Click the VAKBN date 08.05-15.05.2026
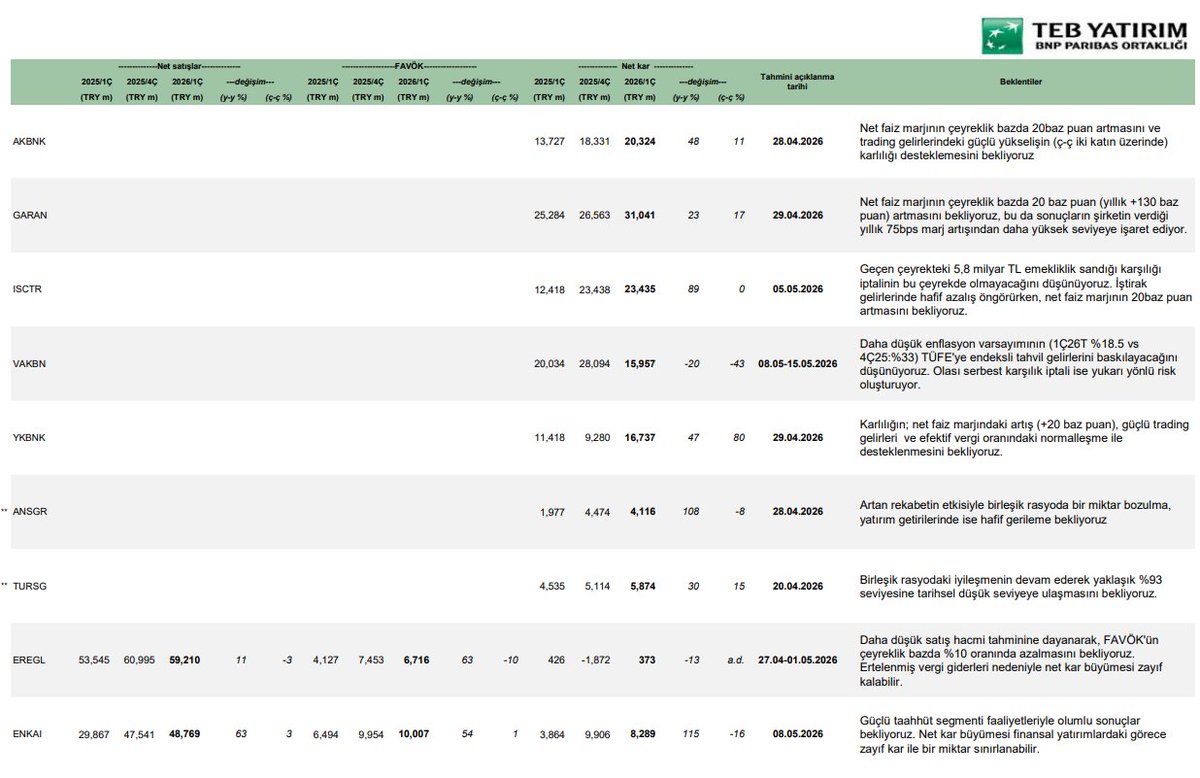Screen dimensions: 1200x778 (797, 364)
